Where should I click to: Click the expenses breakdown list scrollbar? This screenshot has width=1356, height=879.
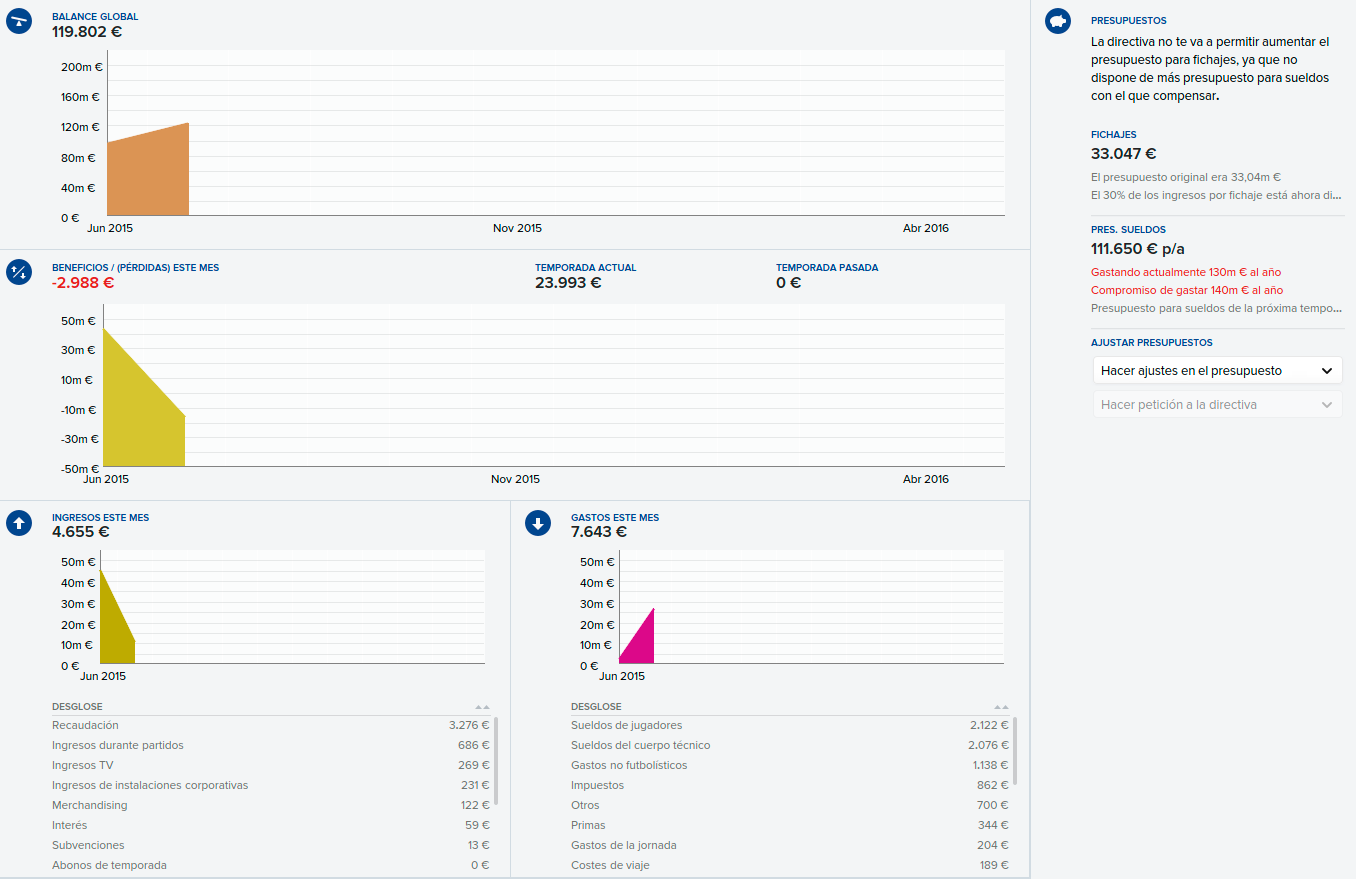click(1015, 750)
